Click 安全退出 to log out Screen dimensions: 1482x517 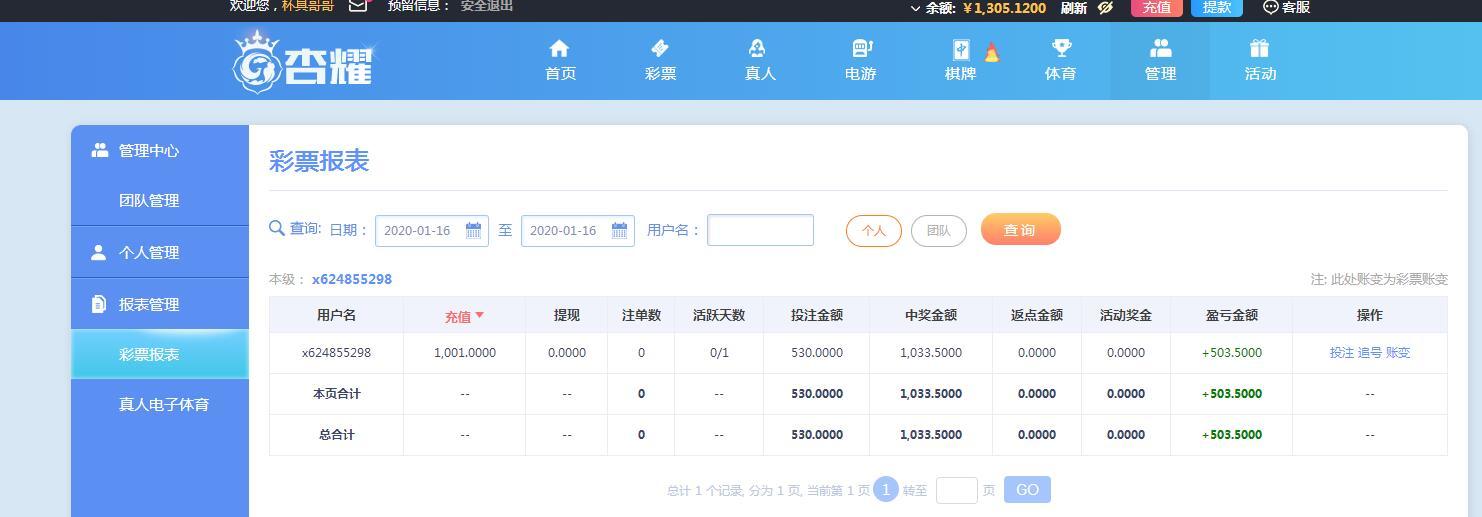click(x=487, y=6)
